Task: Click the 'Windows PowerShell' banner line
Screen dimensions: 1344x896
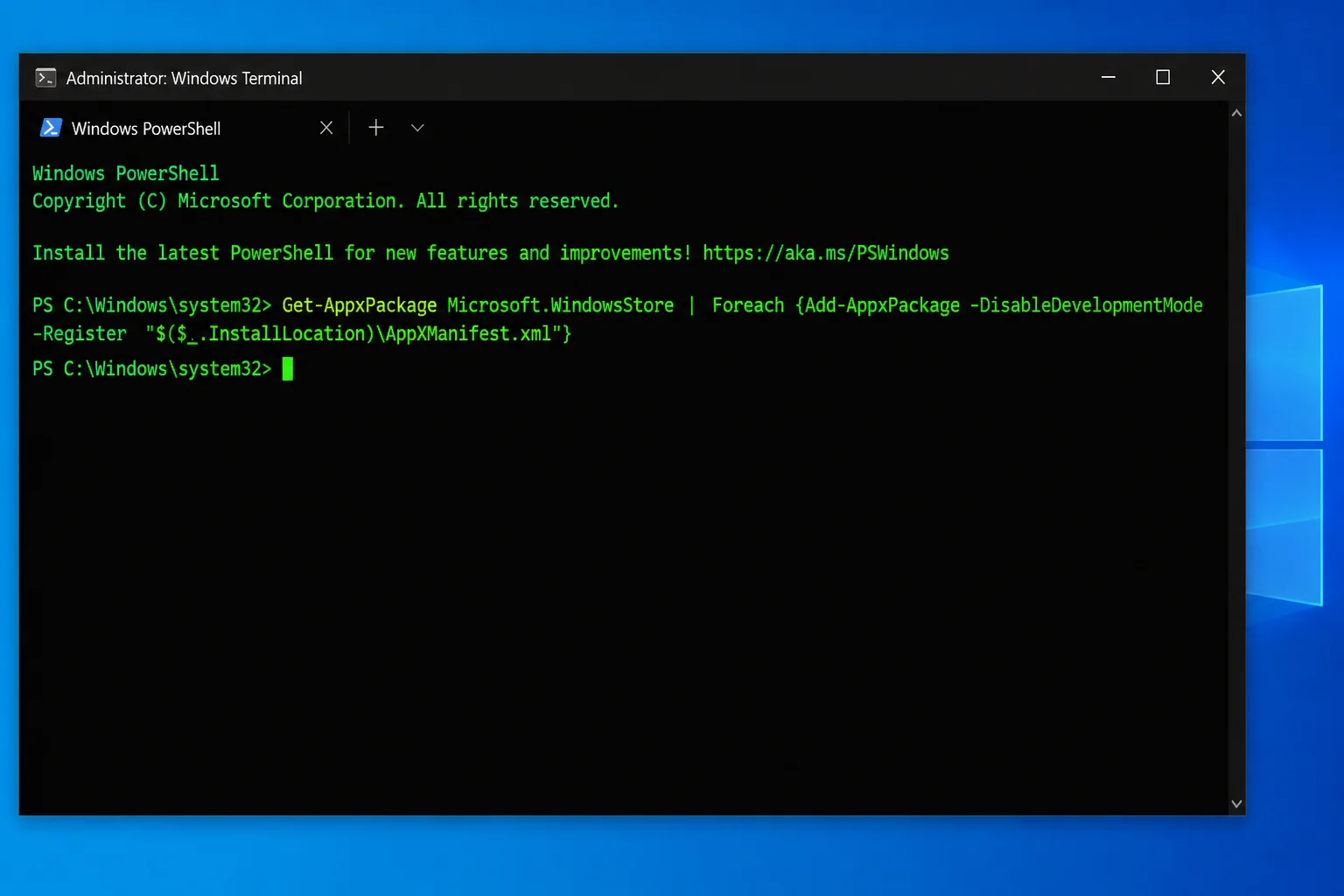Action: [x=126, y=173]
